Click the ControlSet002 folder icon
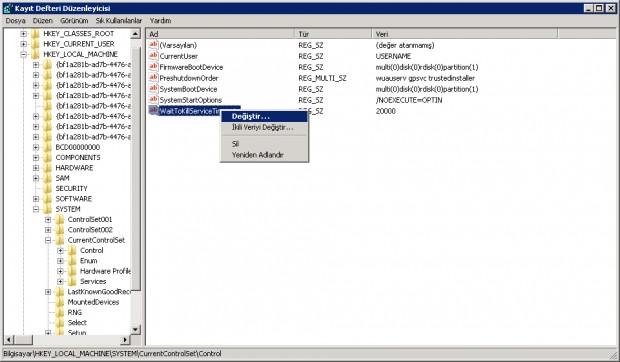The width and height of the screenshot is (620, 362). point(60,230)
